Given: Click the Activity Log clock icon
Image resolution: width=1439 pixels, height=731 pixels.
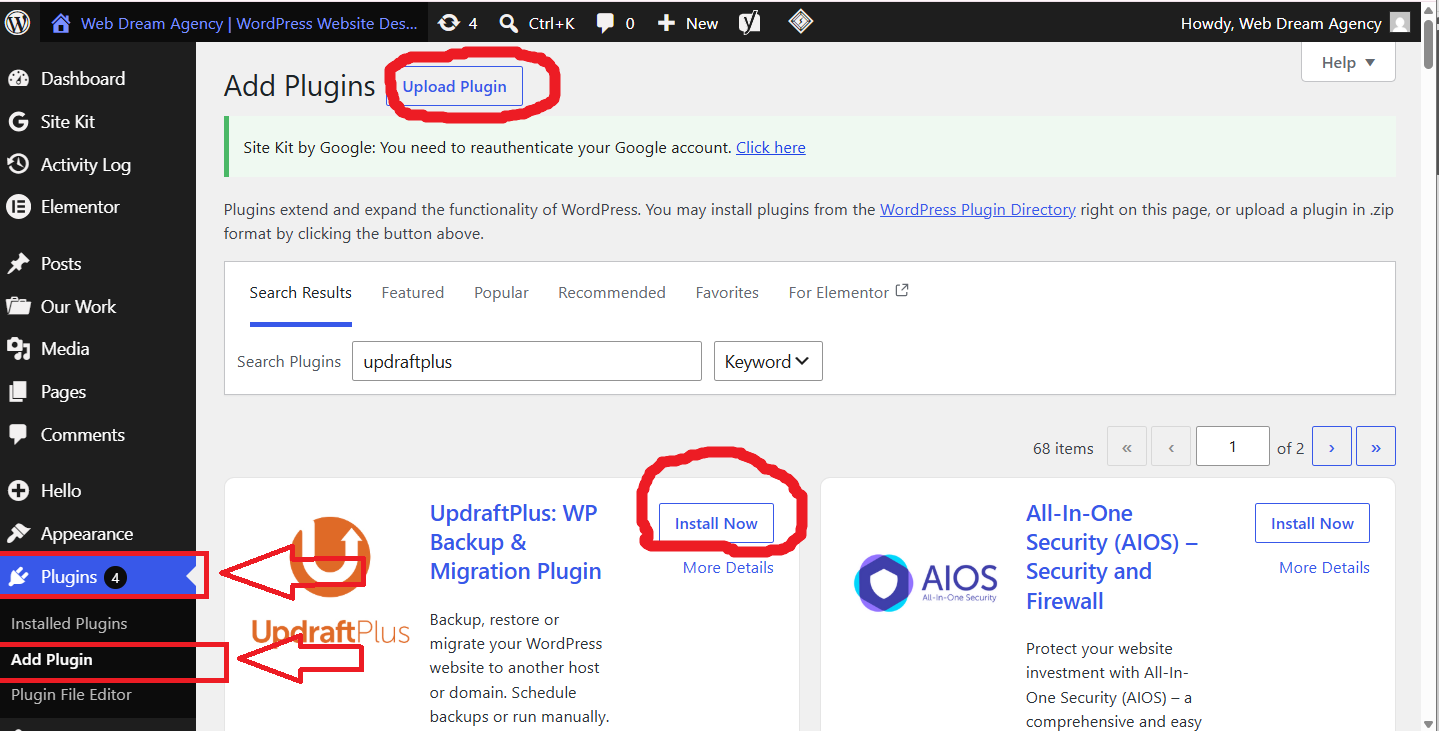Looking at the screenshot, I should (18, 165).
